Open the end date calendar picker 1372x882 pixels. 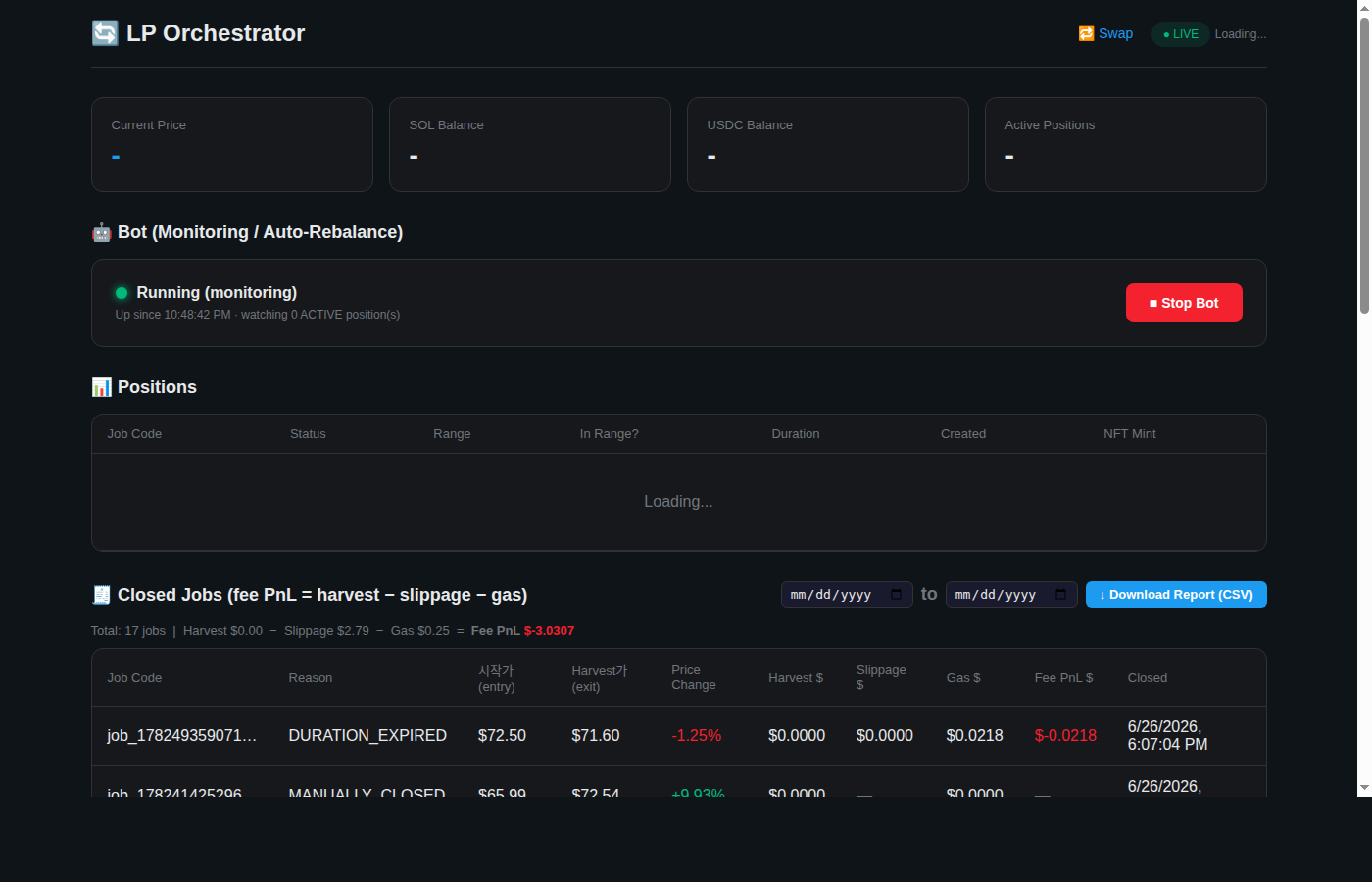[1060, 594]
